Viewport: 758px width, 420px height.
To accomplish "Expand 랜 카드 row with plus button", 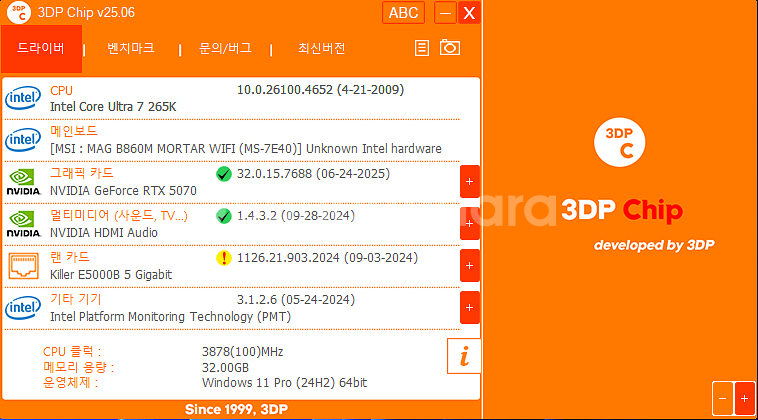I will tap(469, 266).
